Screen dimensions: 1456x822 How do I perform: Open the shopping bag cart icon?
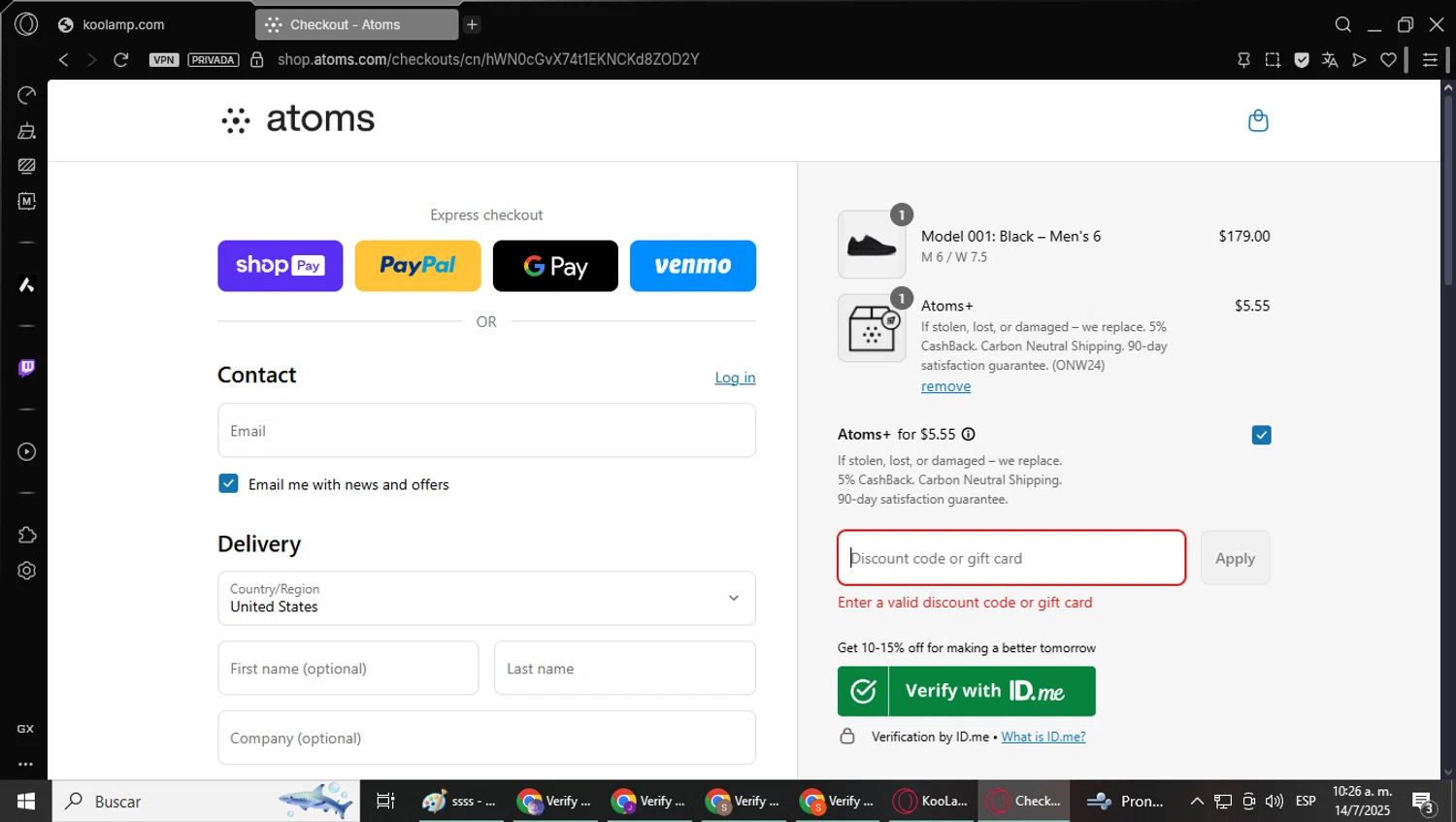(x=1258, y=120)
